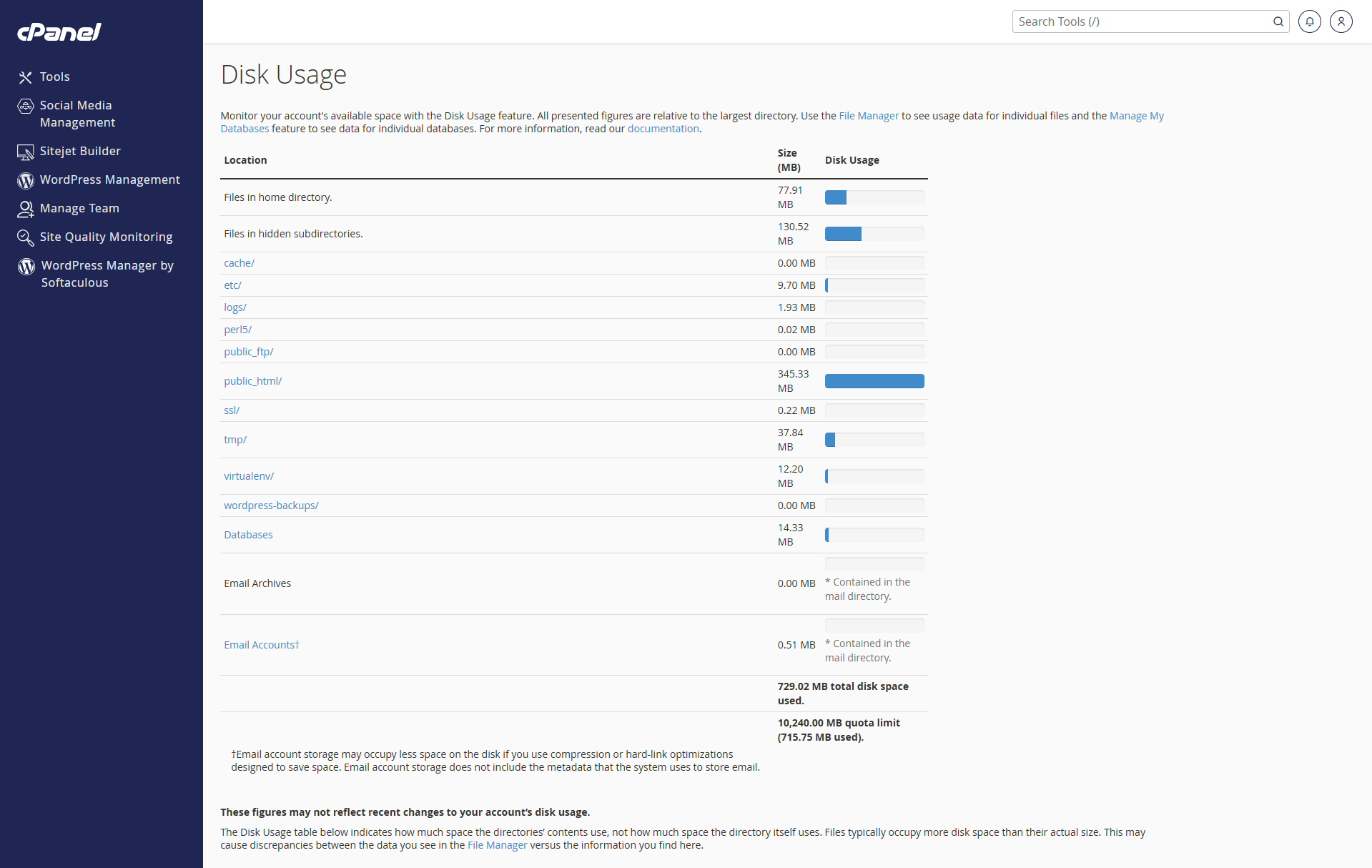Open the Email Accounts link

point(261,645)
